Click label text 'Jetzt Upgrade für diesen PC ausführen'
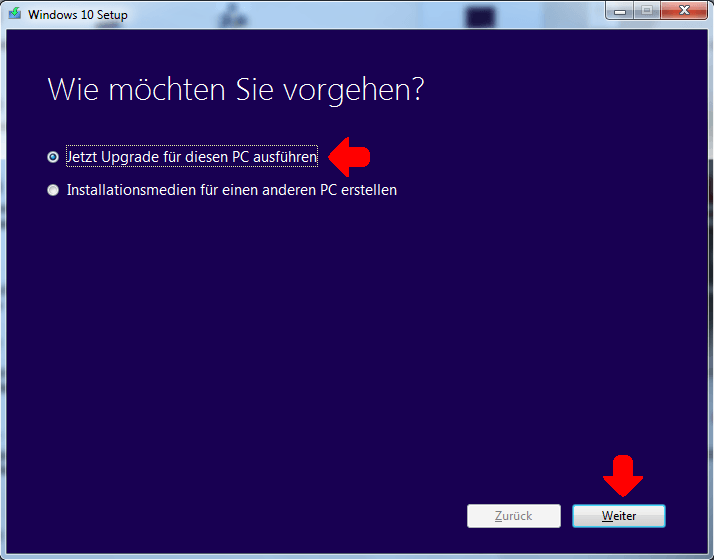Image resolution: width=714 pixels, height=560 pixels. [192, 157]
